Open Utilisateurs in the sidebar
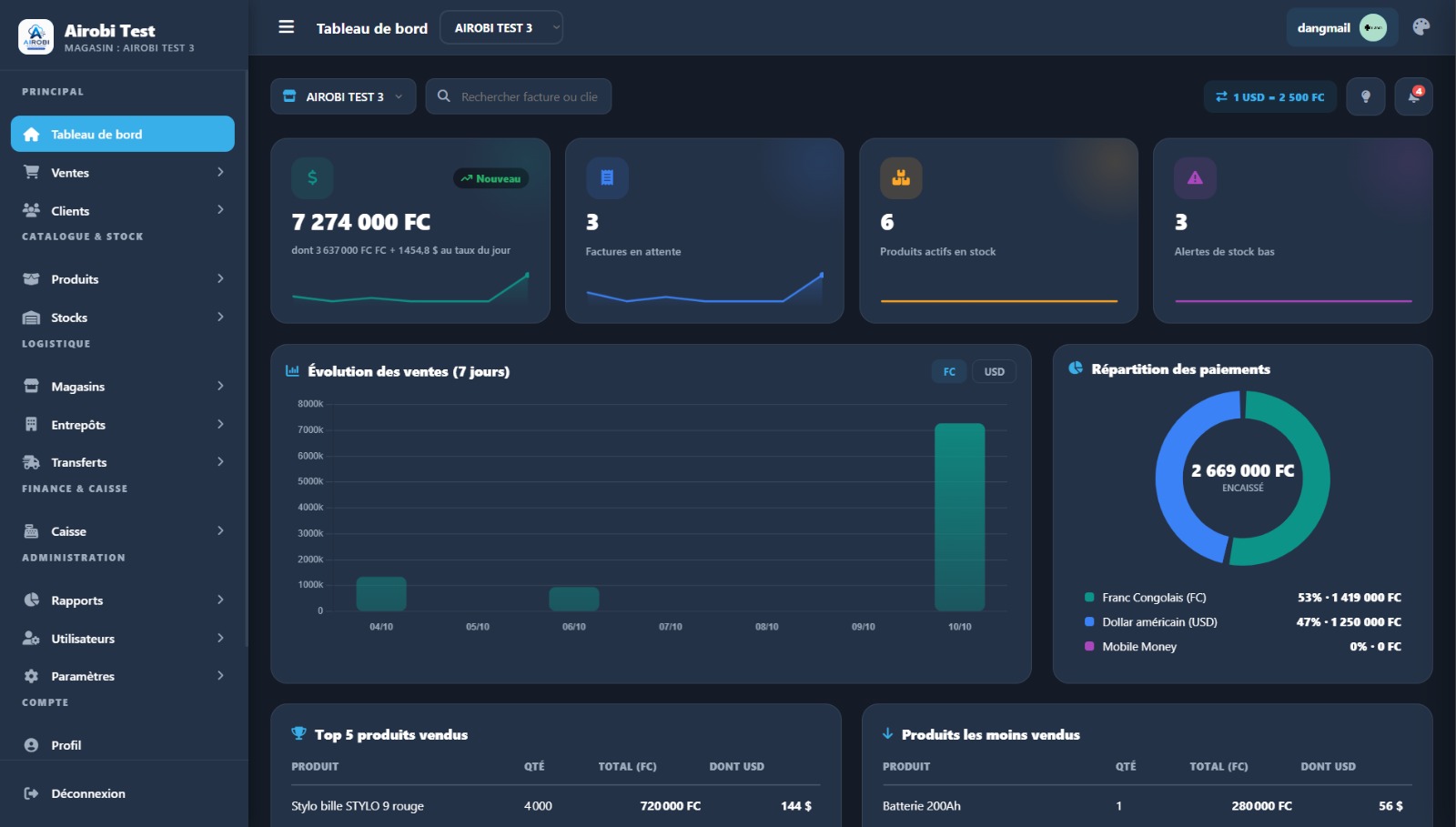 (123, 639)
